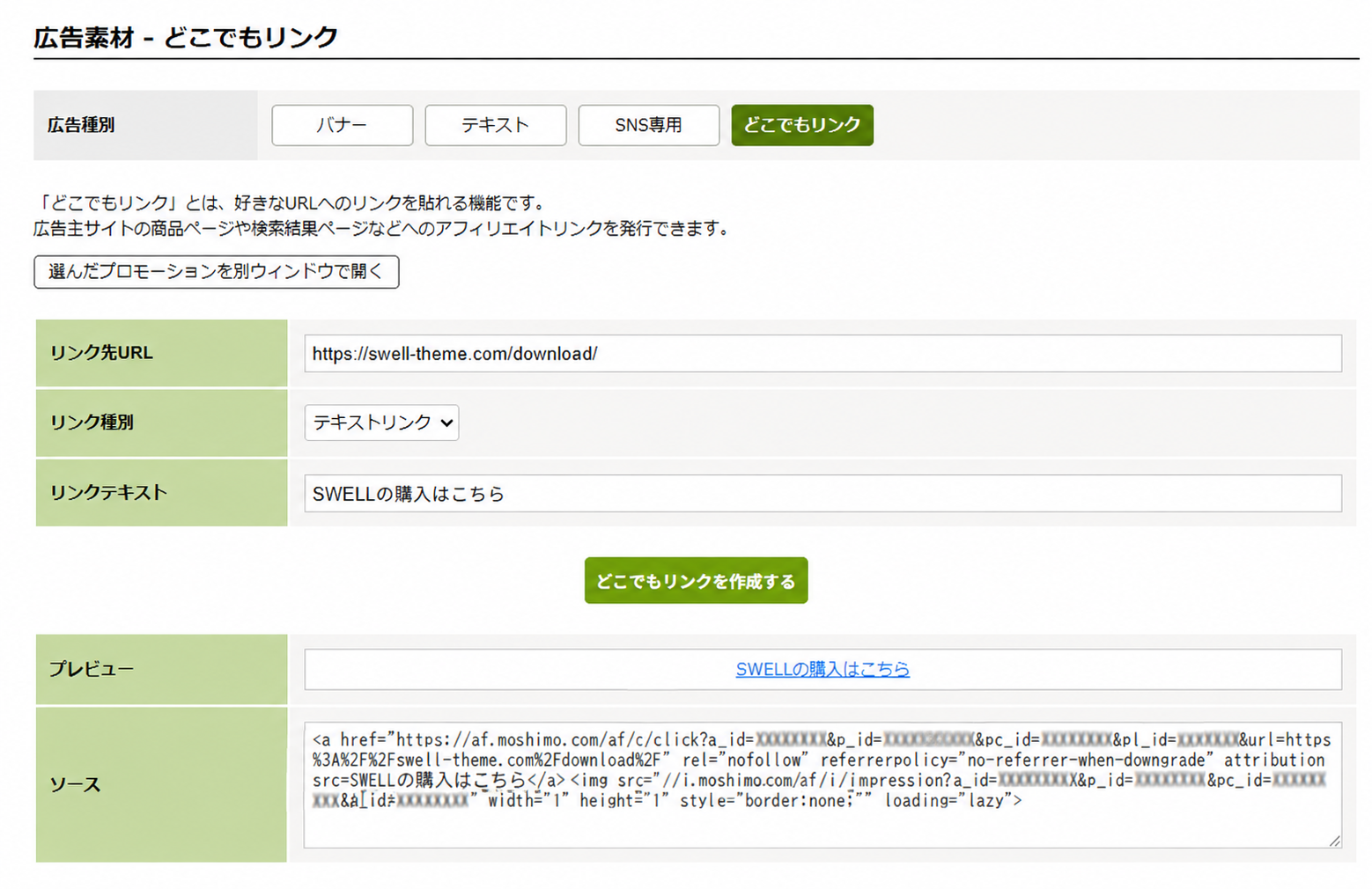Open the テキストリンク link type dropdown
The width and height of the screenshot is (1372, 889).
coord(381,422)
